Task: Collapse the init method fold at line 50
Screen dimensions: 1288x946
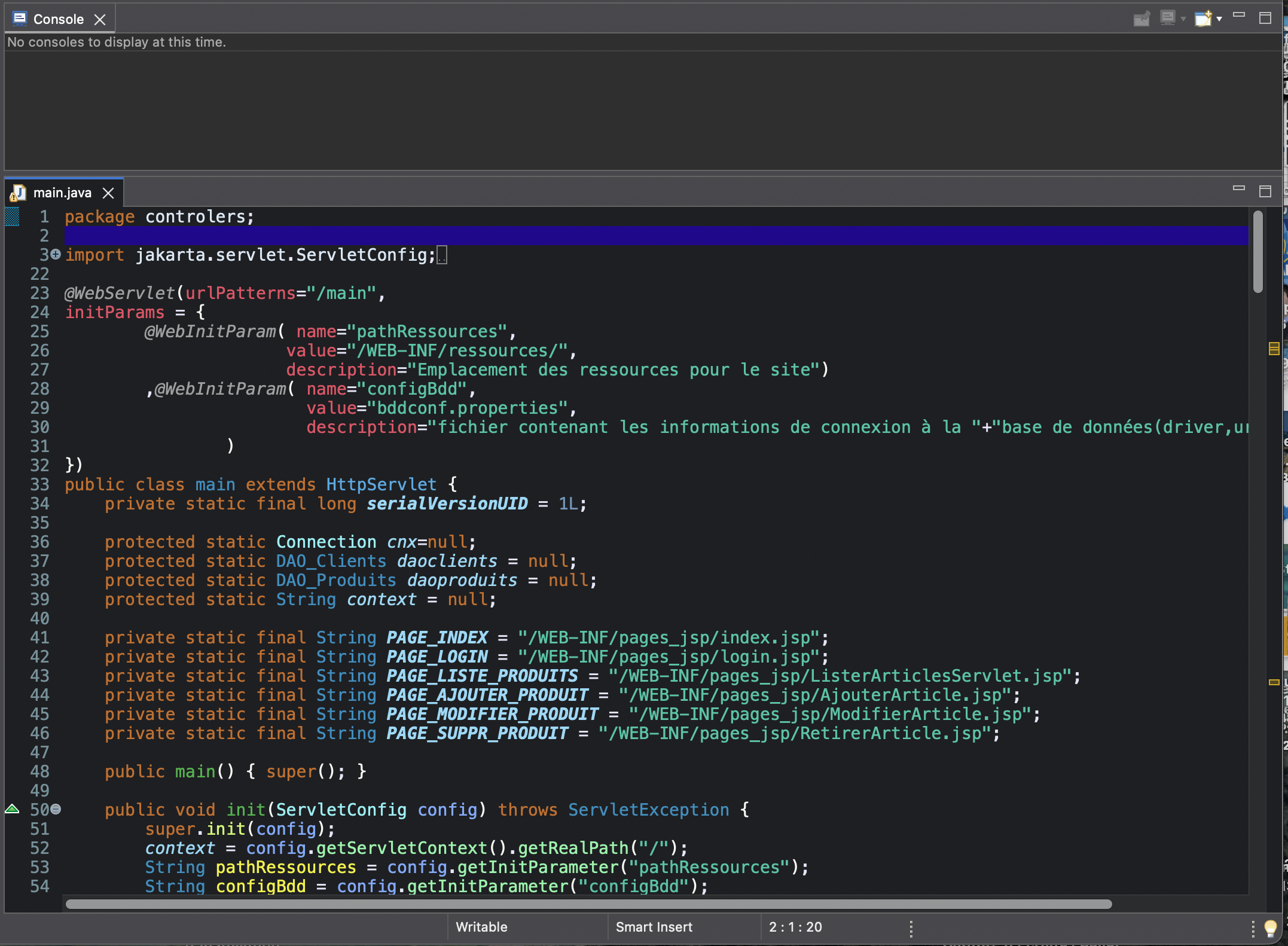Action: (55, 809)
